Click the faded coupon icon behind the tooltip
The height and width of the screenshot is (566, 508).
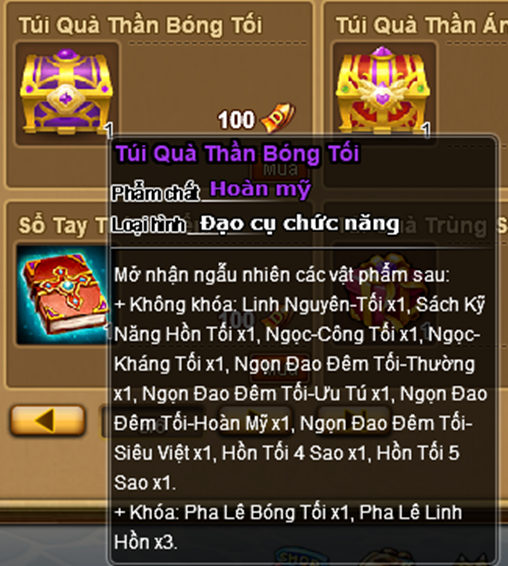point(278,318)
